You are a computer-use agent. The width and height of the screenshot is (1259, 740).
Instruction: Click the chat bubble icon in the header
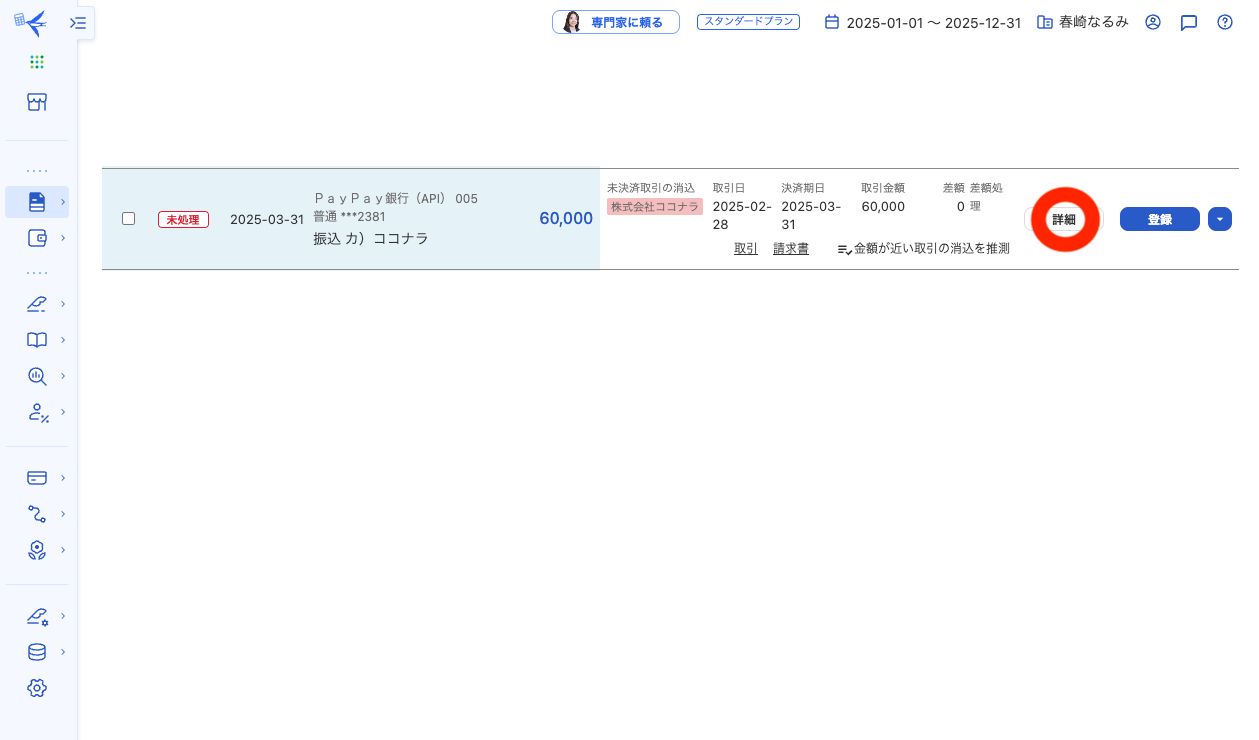(1188, 22)
